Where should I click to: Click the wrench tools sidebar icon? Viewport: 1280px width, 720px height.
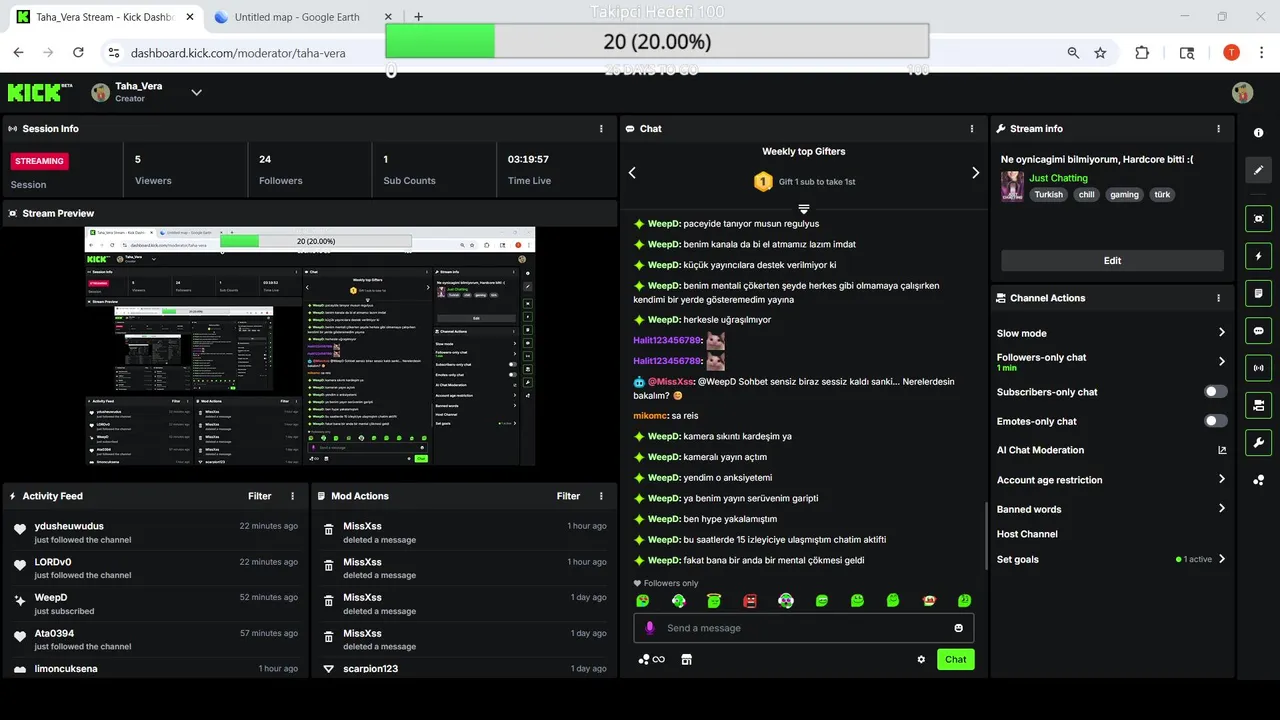[x=1258, y=443]
